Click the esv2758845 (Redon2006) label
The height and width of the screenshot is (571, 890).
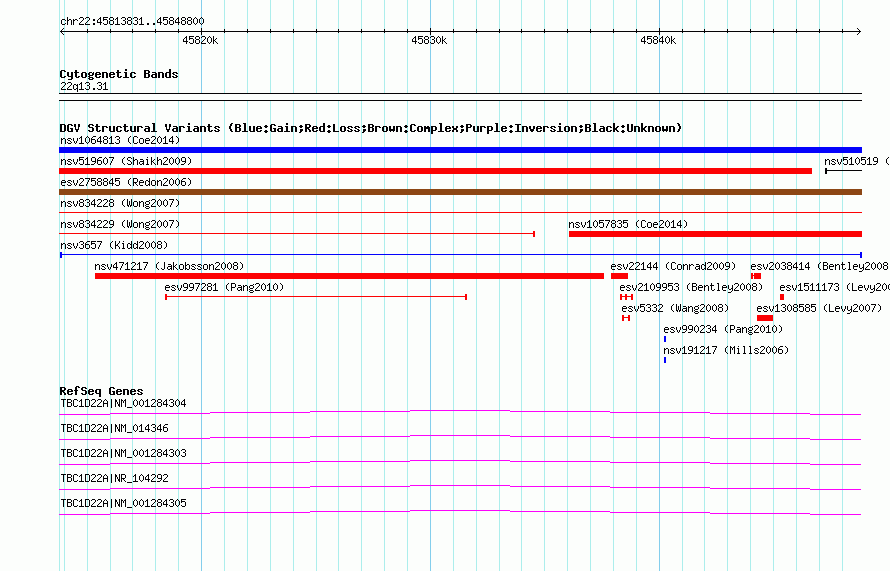[126, 182]
